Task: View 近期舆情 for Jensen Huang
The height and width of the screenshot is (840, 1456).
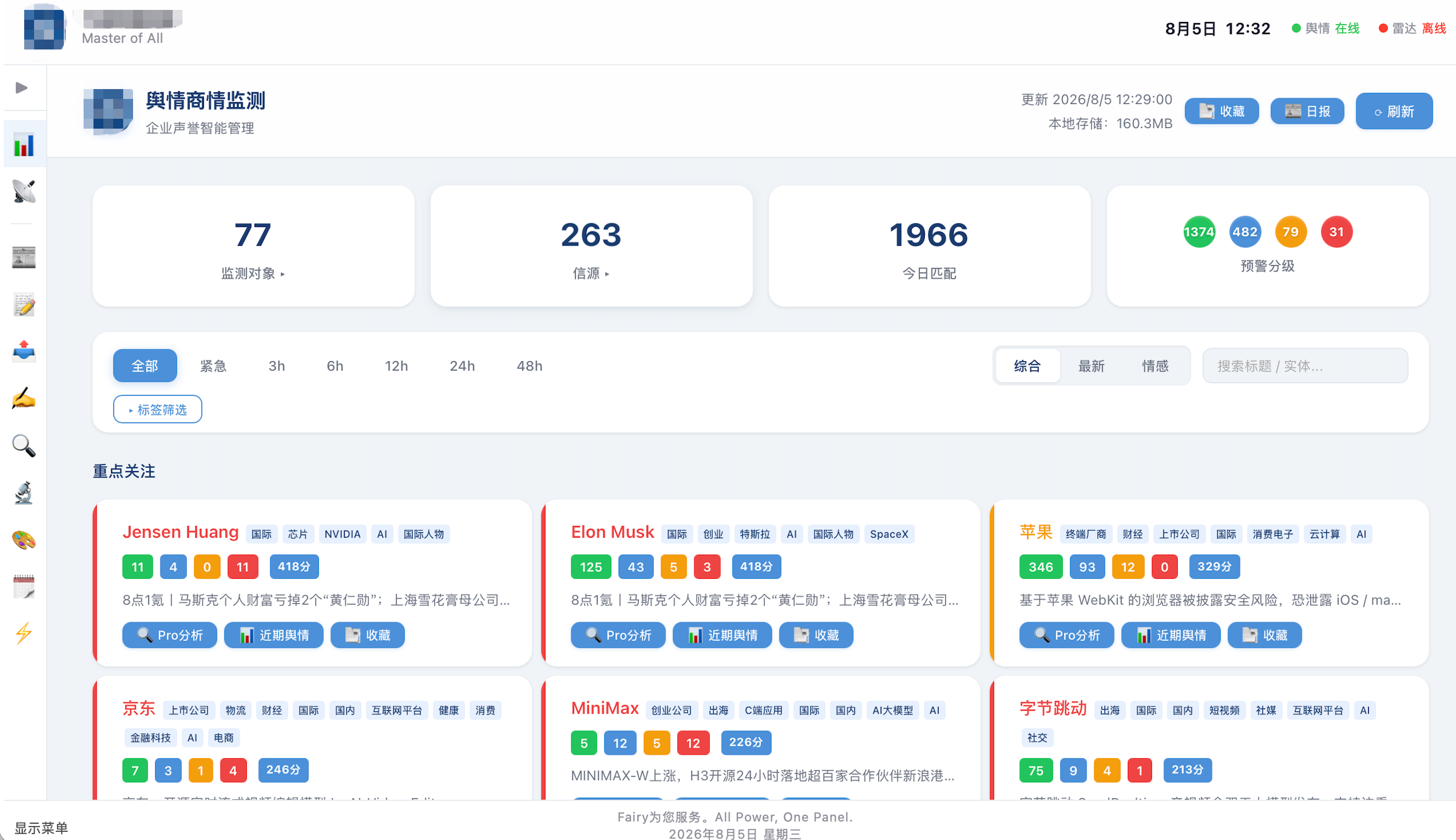Action: click(274, 635)
